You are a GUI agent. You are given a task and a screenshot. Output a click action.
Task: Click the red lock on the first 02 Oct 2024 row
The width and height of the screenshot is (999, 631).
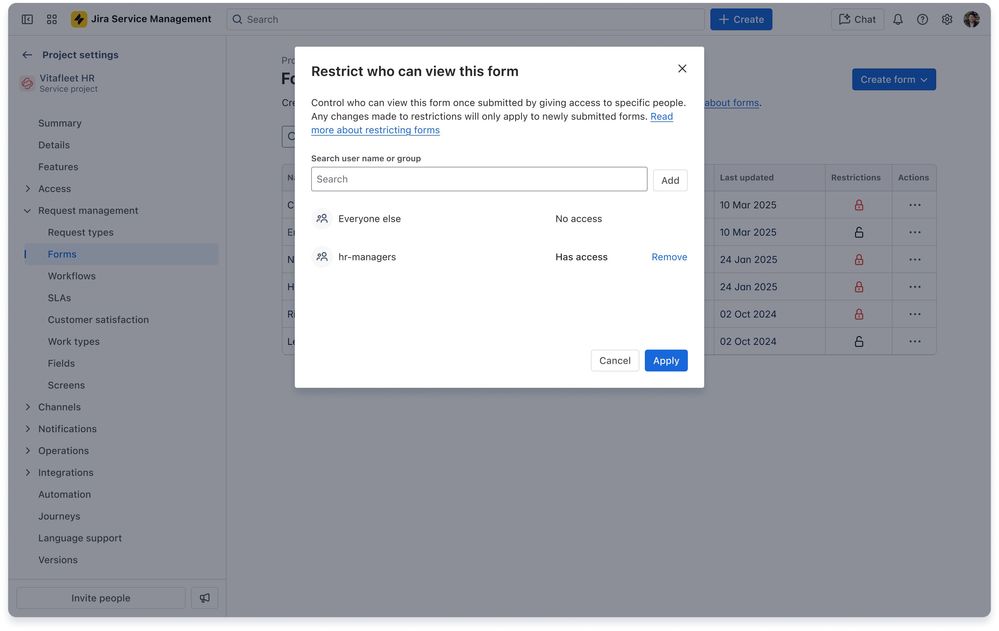[858, 314]
